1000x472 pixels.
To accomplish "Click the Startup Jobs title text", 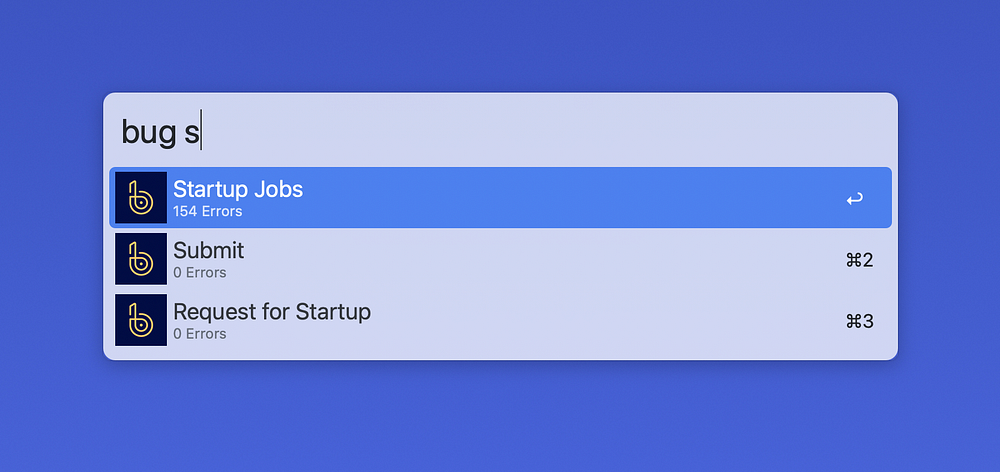I will (x=238, y=189).
